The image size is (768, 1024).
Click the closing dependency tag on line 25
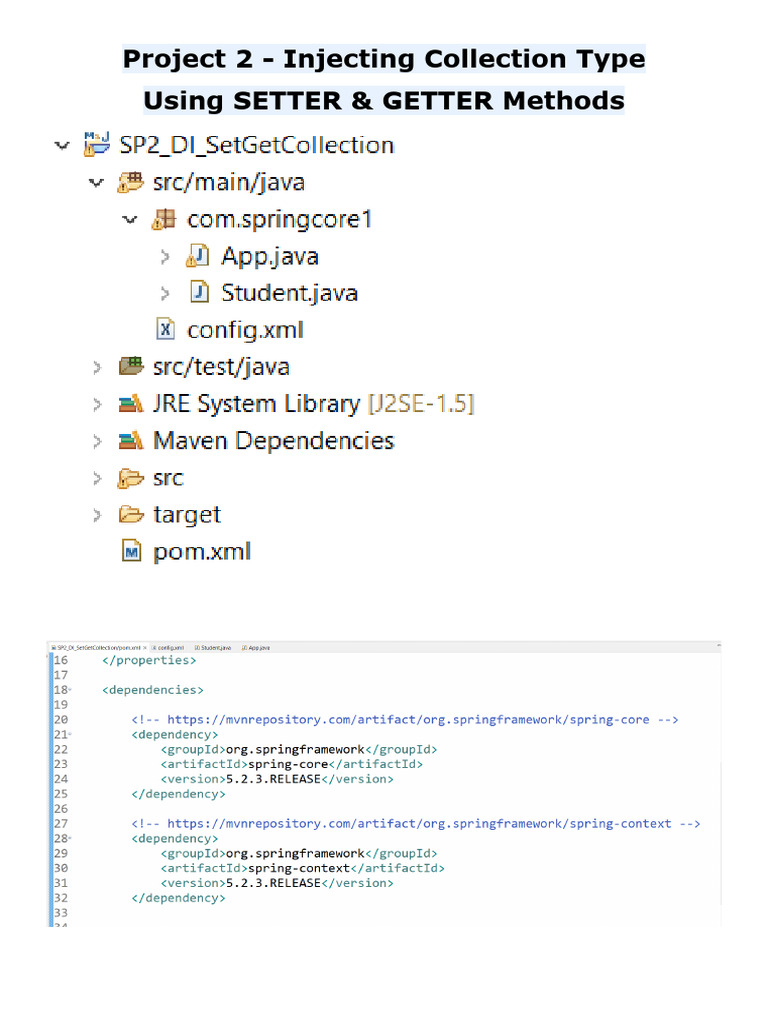pyautogui.click(x=178, y=794)
